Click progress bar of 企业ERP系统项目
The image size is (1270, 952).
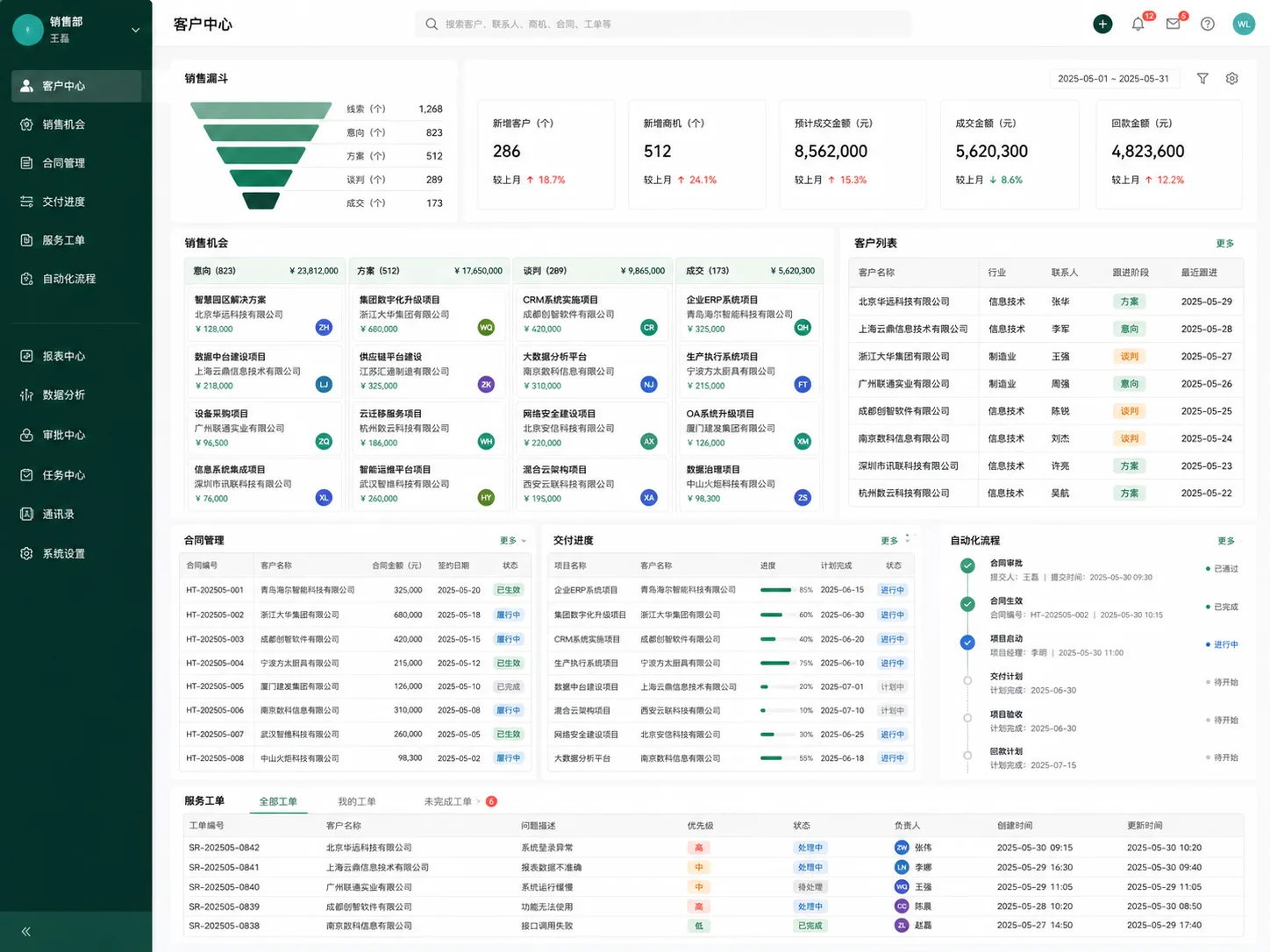(776, 590)
